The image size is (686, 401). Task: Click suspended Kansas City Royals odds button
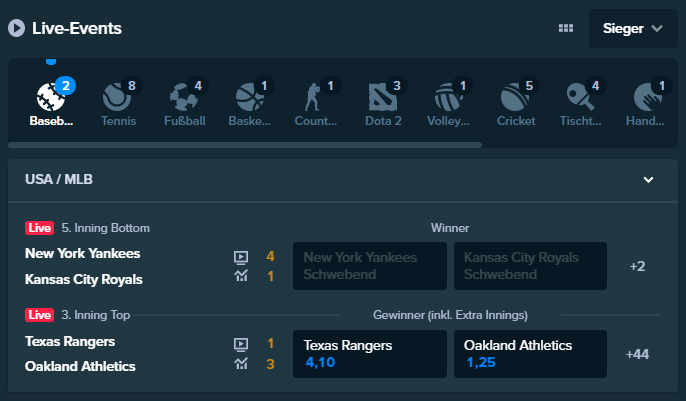(x=530, y=266)
